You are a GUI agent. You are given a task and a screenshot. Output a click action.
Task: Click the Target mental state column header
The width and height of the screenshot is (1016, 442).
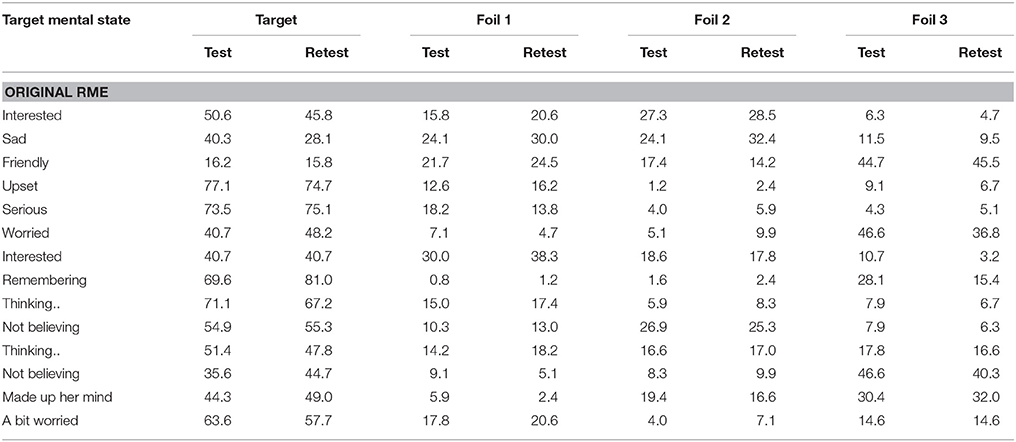(65, 19)
